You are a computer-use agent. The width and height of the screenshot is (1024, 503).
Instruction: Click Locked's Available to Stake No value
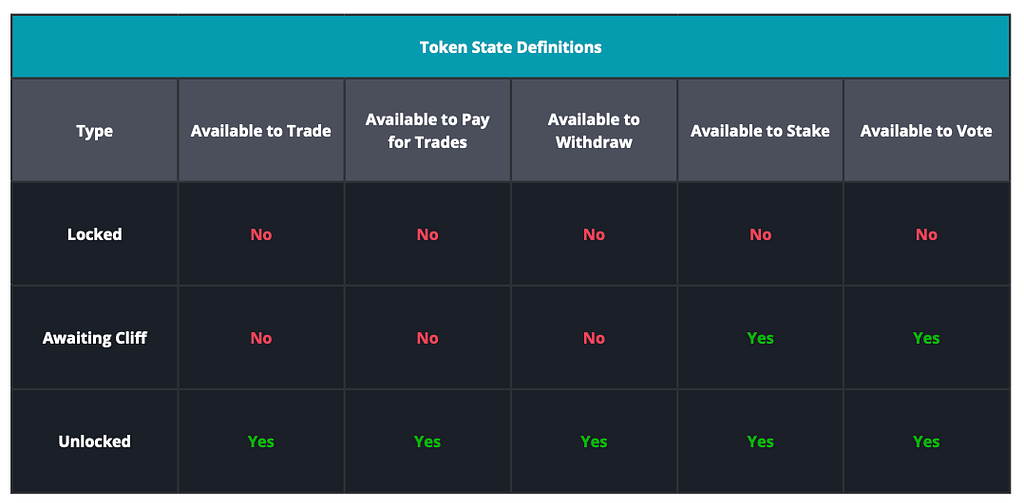click(760, 234)
